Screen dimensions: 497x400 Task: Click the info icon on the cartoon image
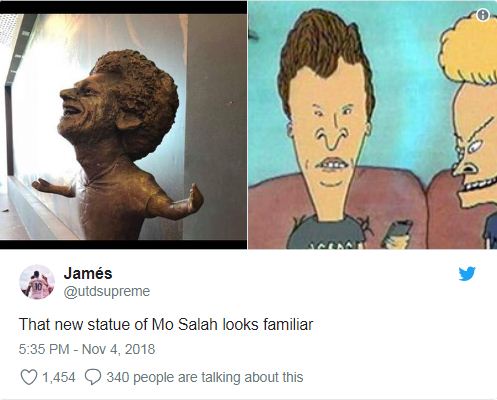[483, 15]
